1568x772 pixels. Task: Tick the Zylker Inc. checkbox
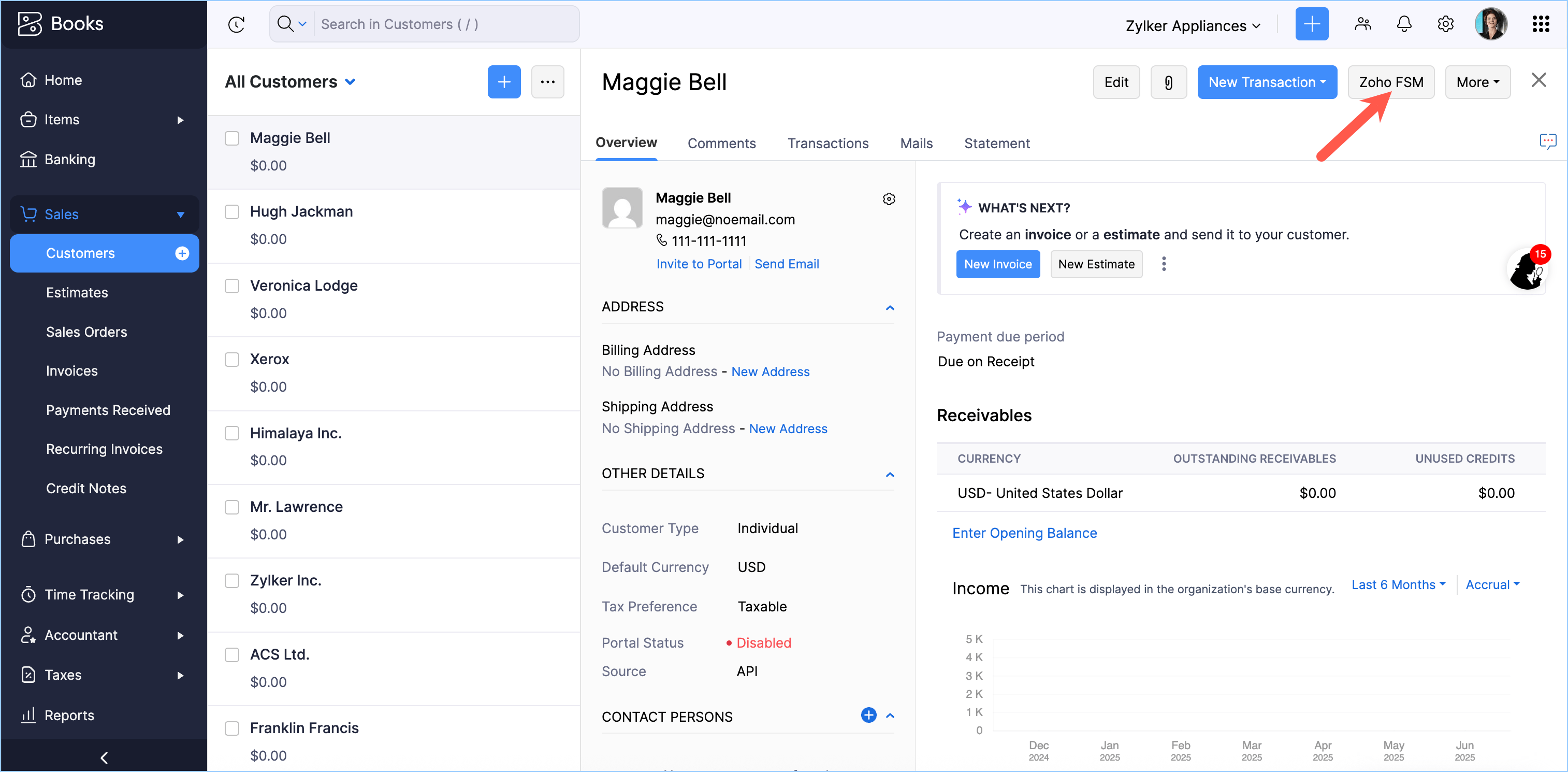click(x=232, y=581)
